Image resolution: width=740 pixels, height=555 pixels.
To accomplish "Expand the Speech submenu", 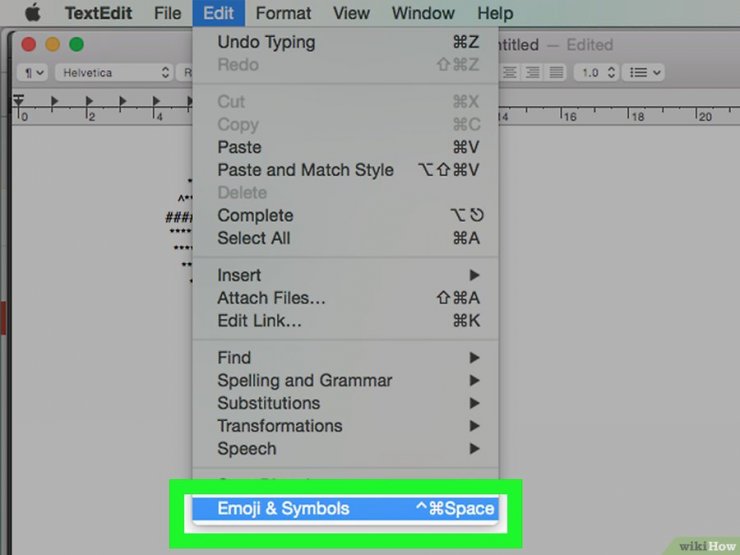I will tap(345, 448).
